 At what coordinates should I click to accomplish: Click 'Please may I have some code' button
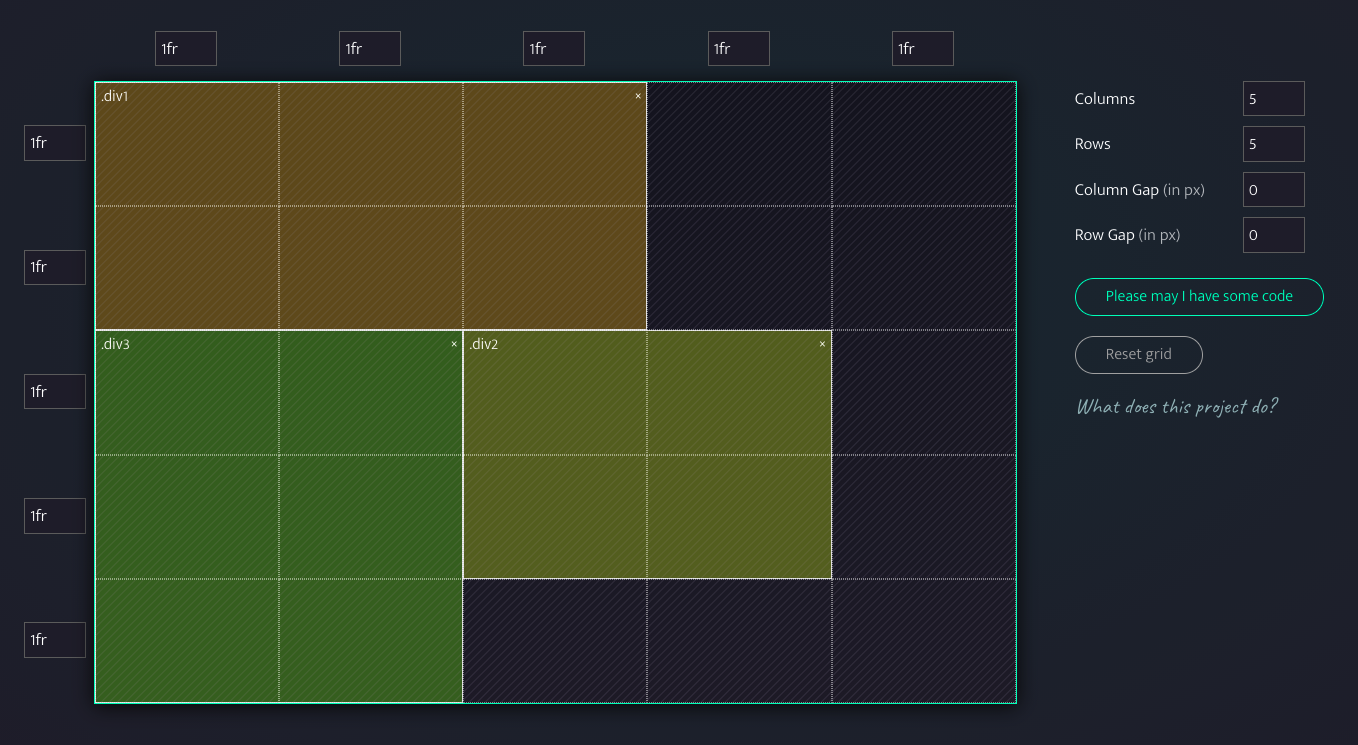pos(1199,297)
